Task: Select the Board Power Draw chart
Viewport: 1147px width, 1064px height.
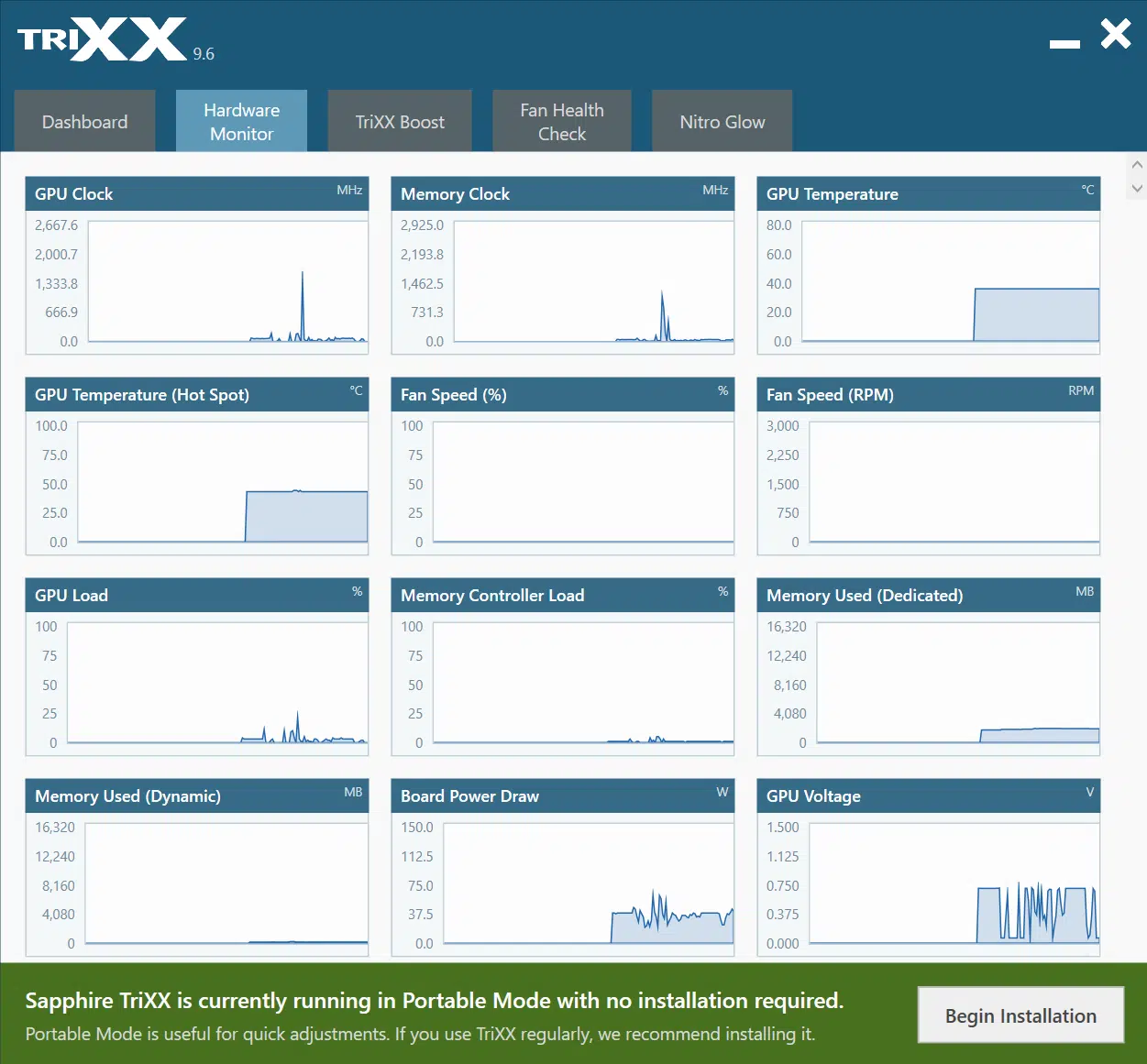Action: pyautogui.click(x=589, y=883)
